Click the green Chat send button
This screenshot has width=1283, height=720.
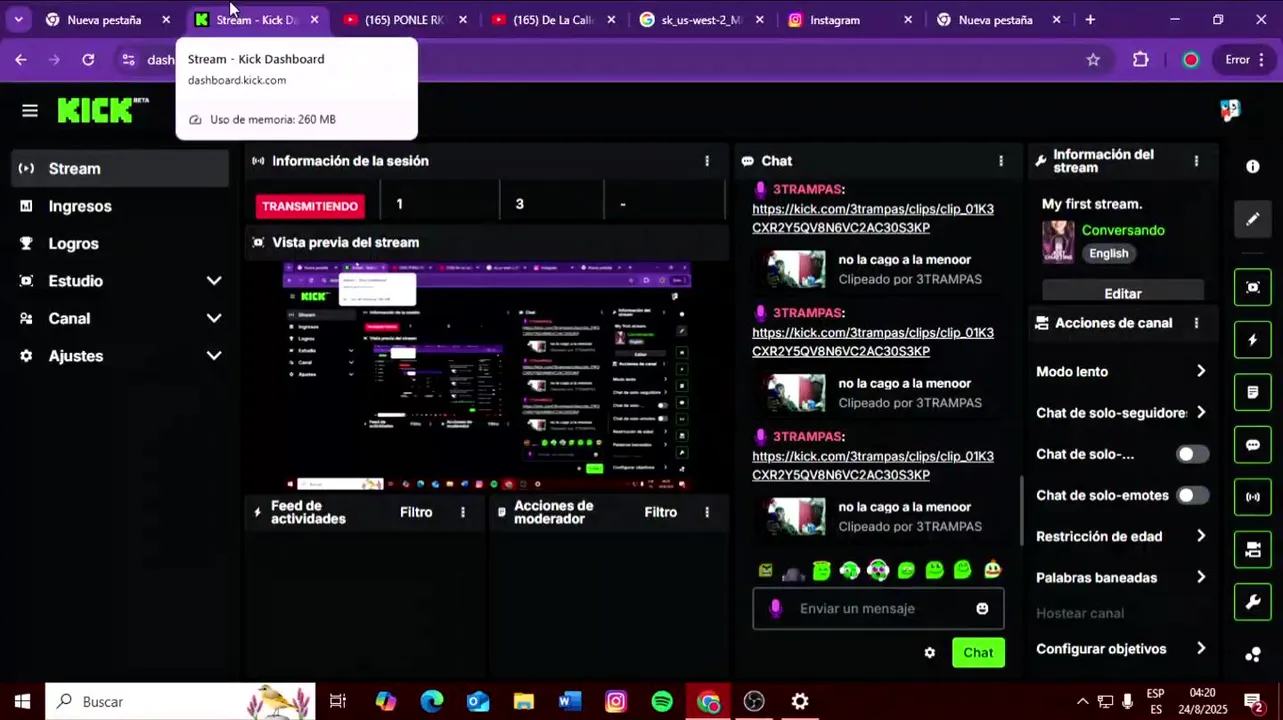tap(978, 653)
